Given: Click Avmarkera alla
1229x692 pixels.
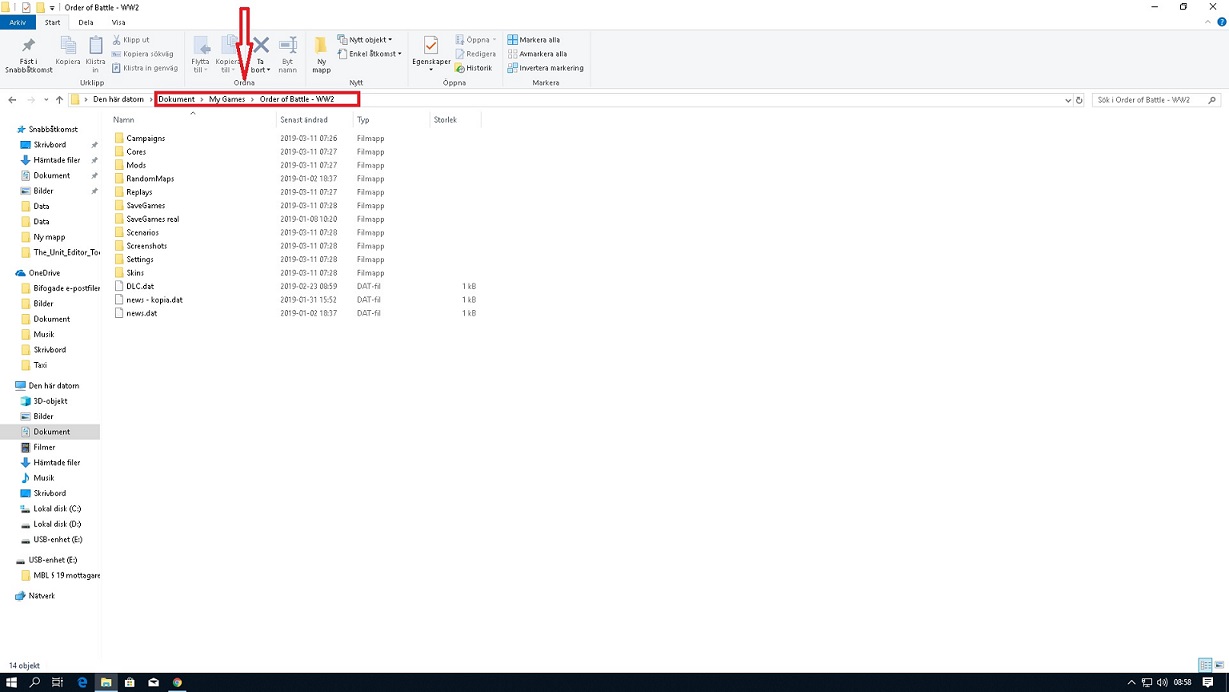Looking at the screenshot, I should [x=537, y=54].
